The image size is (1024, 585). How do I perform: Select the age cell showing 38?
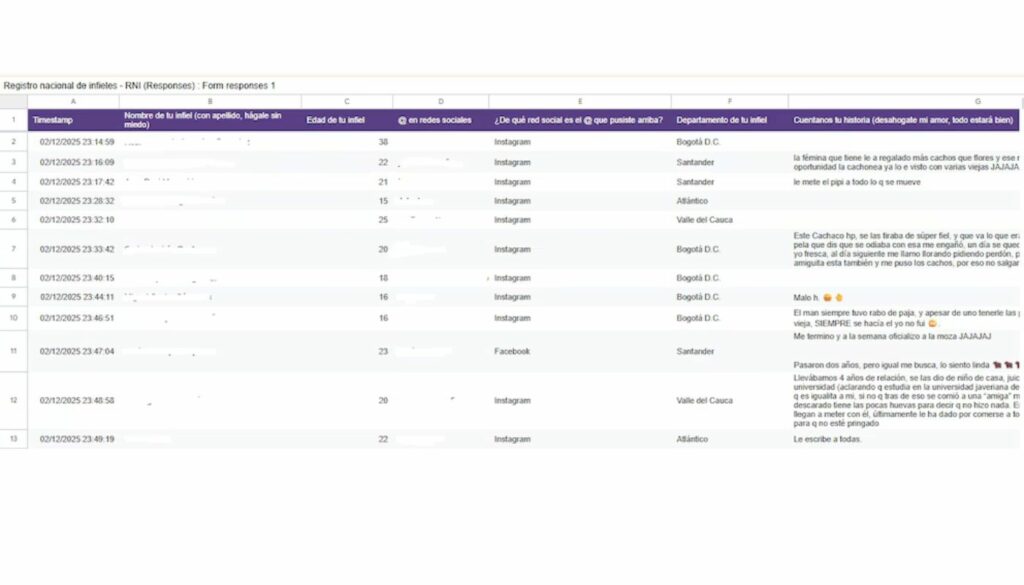point(383,142)
